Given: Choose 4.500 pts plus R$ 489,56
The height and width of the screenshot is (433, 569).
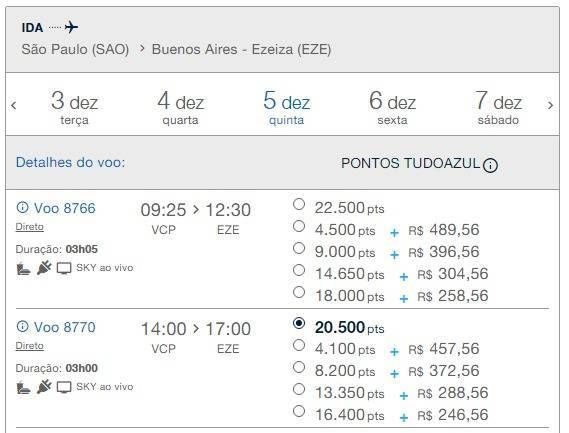Looking at the screenshot, I should [299, 226].
